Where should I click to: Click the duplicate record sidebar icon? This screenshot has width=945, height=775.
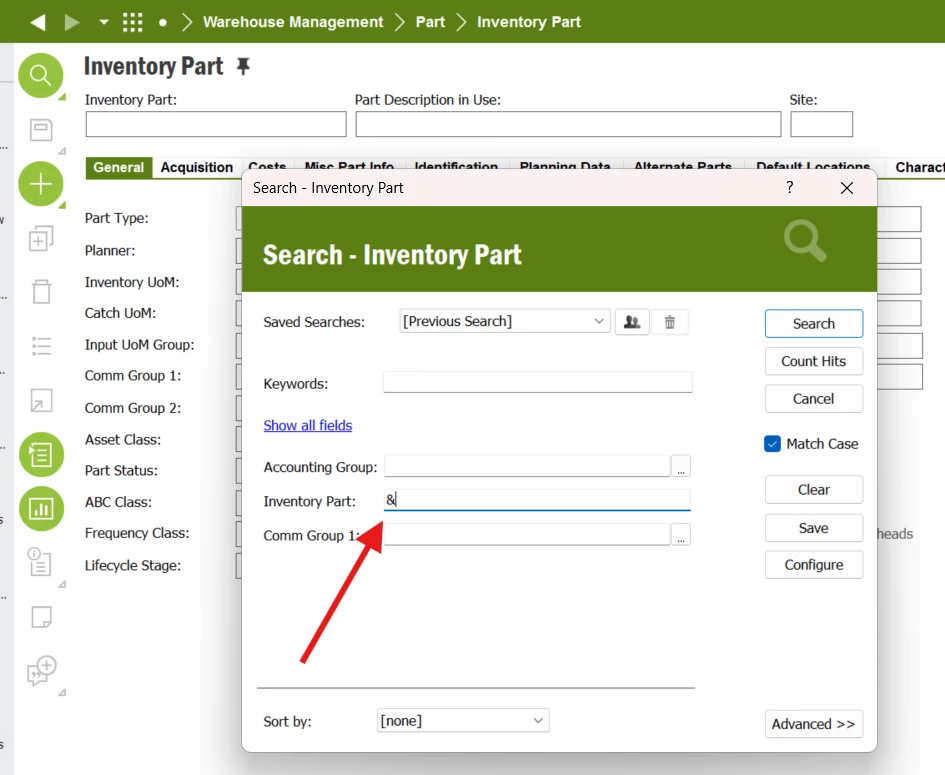pyautogui.click(x=41, y=239)
